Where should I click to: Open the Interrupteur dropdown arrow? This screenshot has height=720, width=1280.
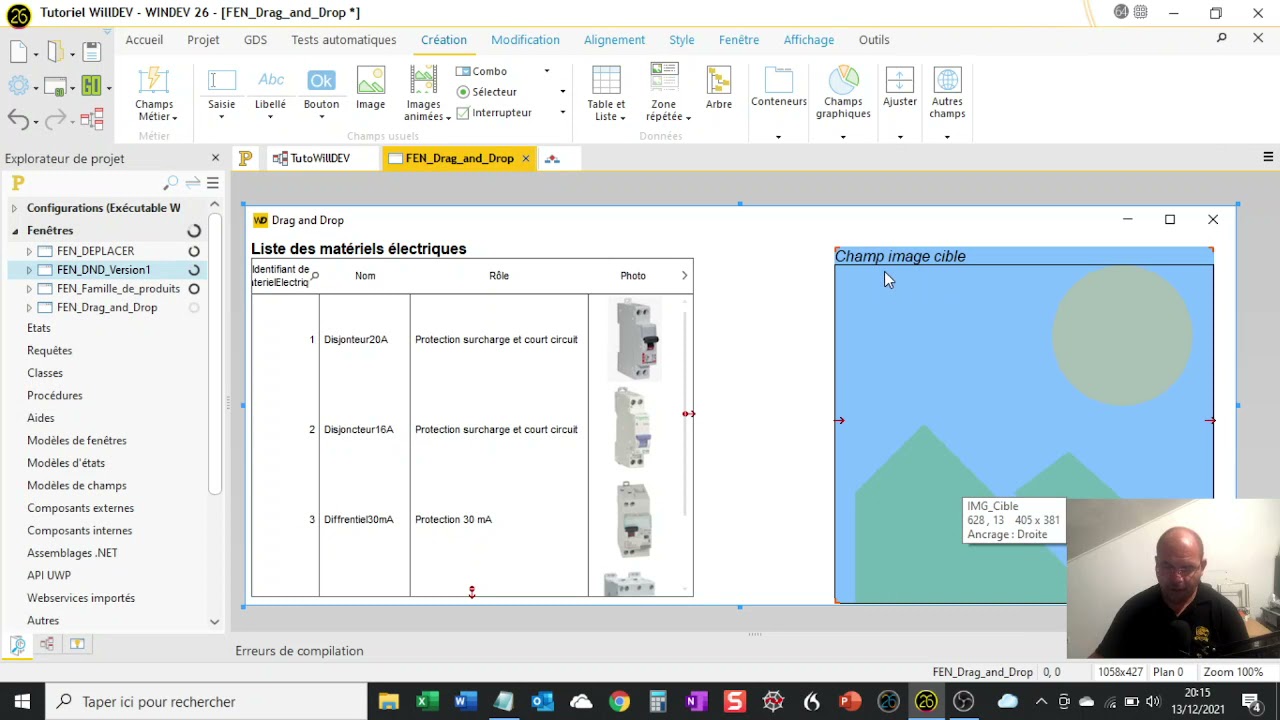coord(562,113)
